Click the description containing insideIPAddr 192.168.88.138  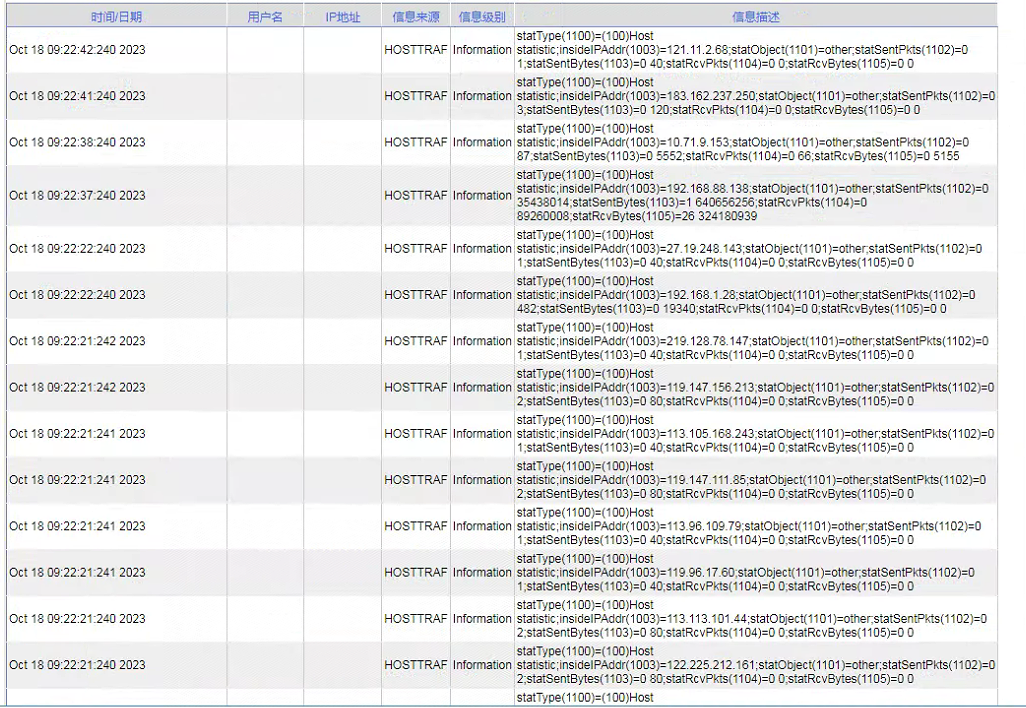click(x=752, y=196)
